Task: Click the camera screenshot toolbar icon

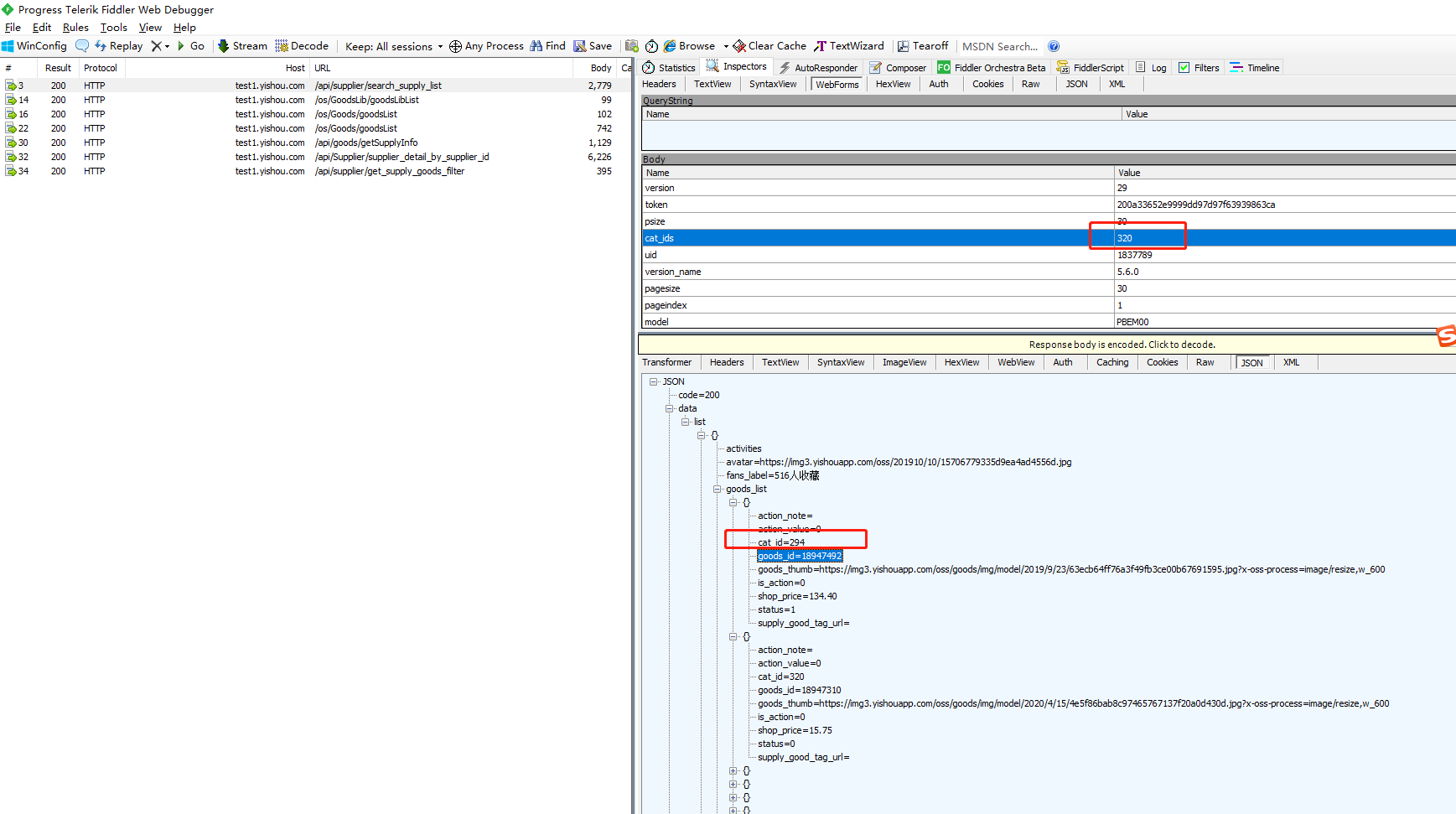Action: click(632, 46)
